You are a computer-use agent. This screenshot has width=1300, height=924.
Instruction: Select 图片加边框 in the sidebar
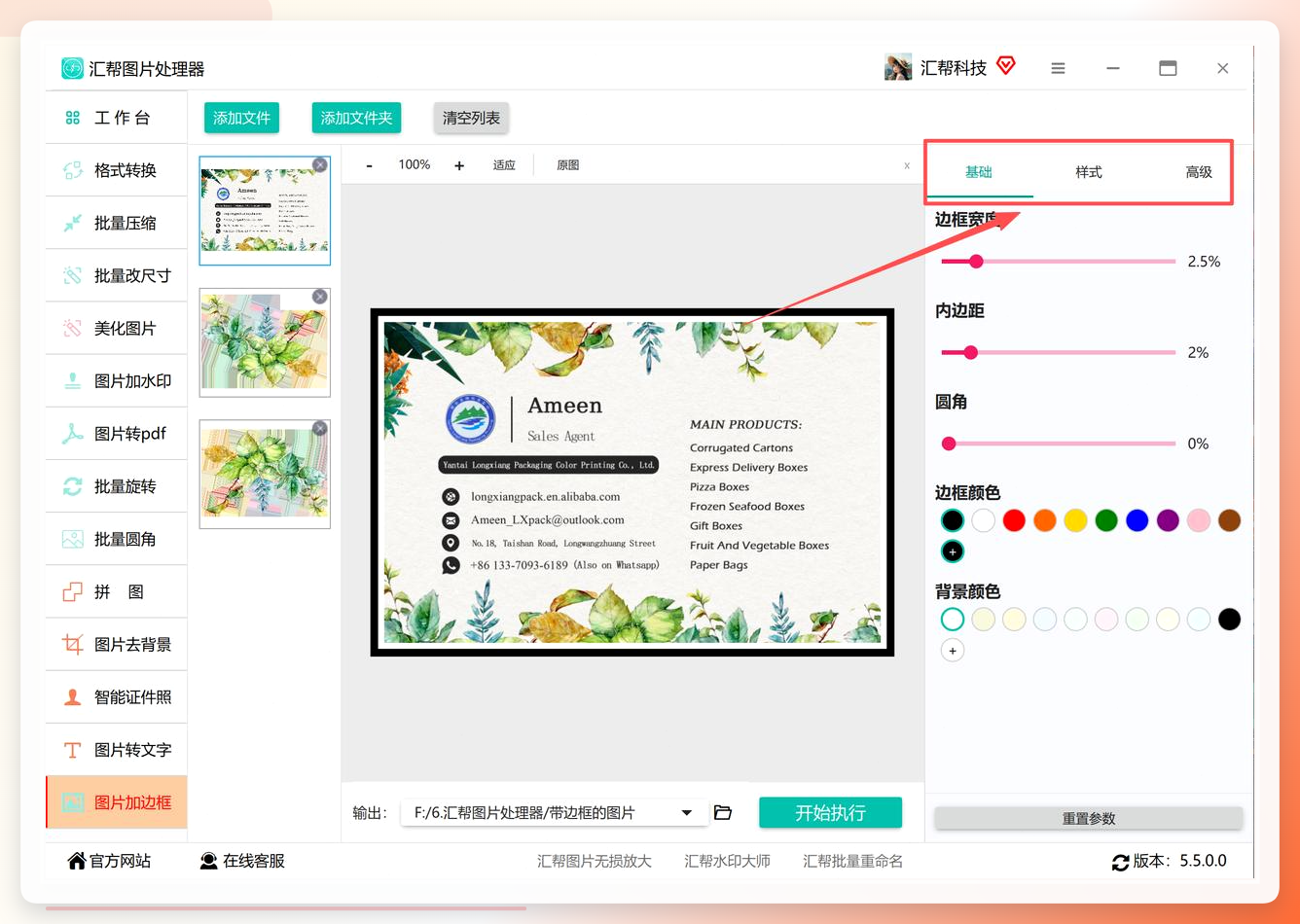pos(117,802)
